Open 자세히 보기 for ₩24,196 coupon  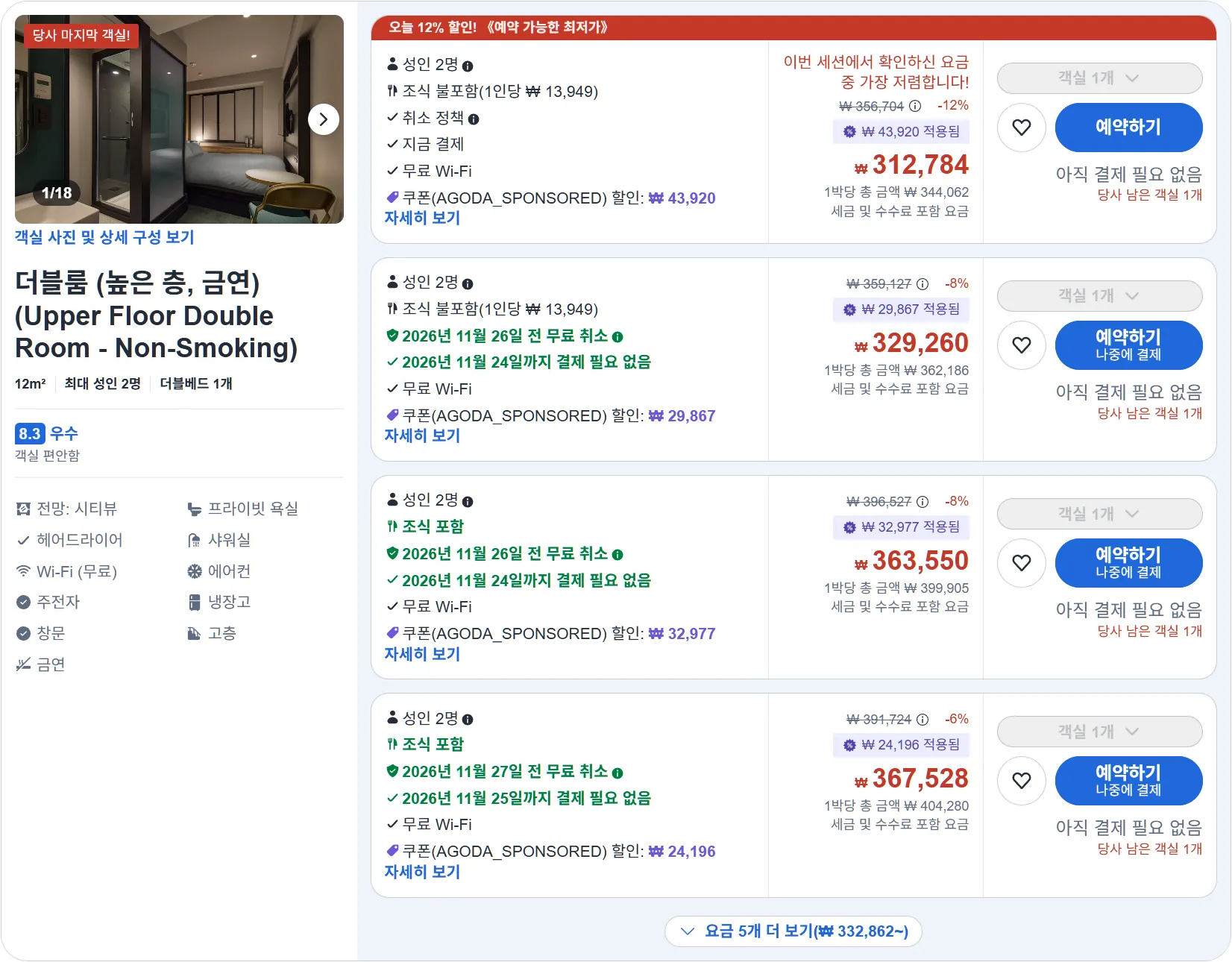pyautogui.click(x=422, y=872)
